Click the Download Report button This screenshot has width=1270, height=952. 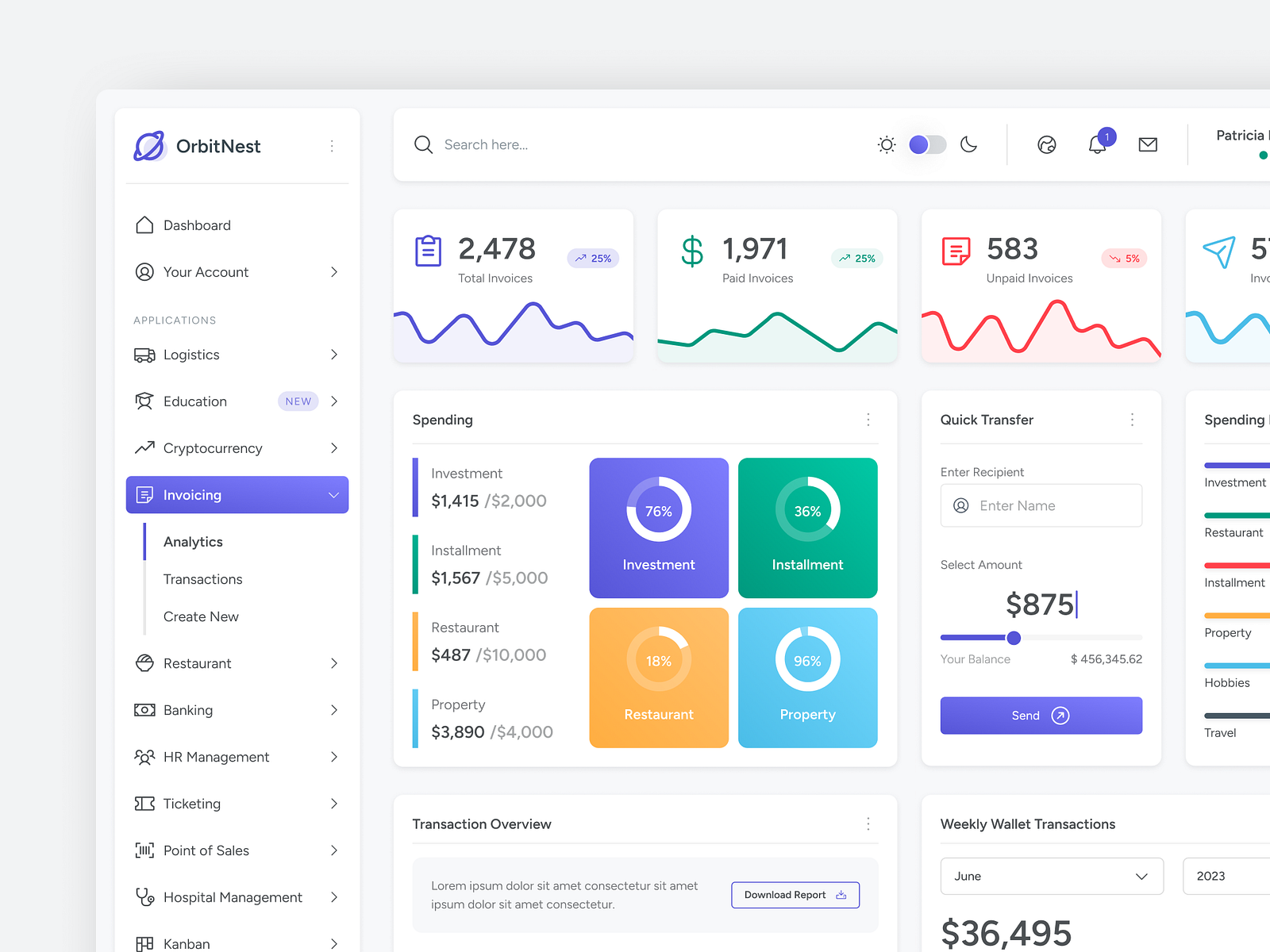coord(795,894)
